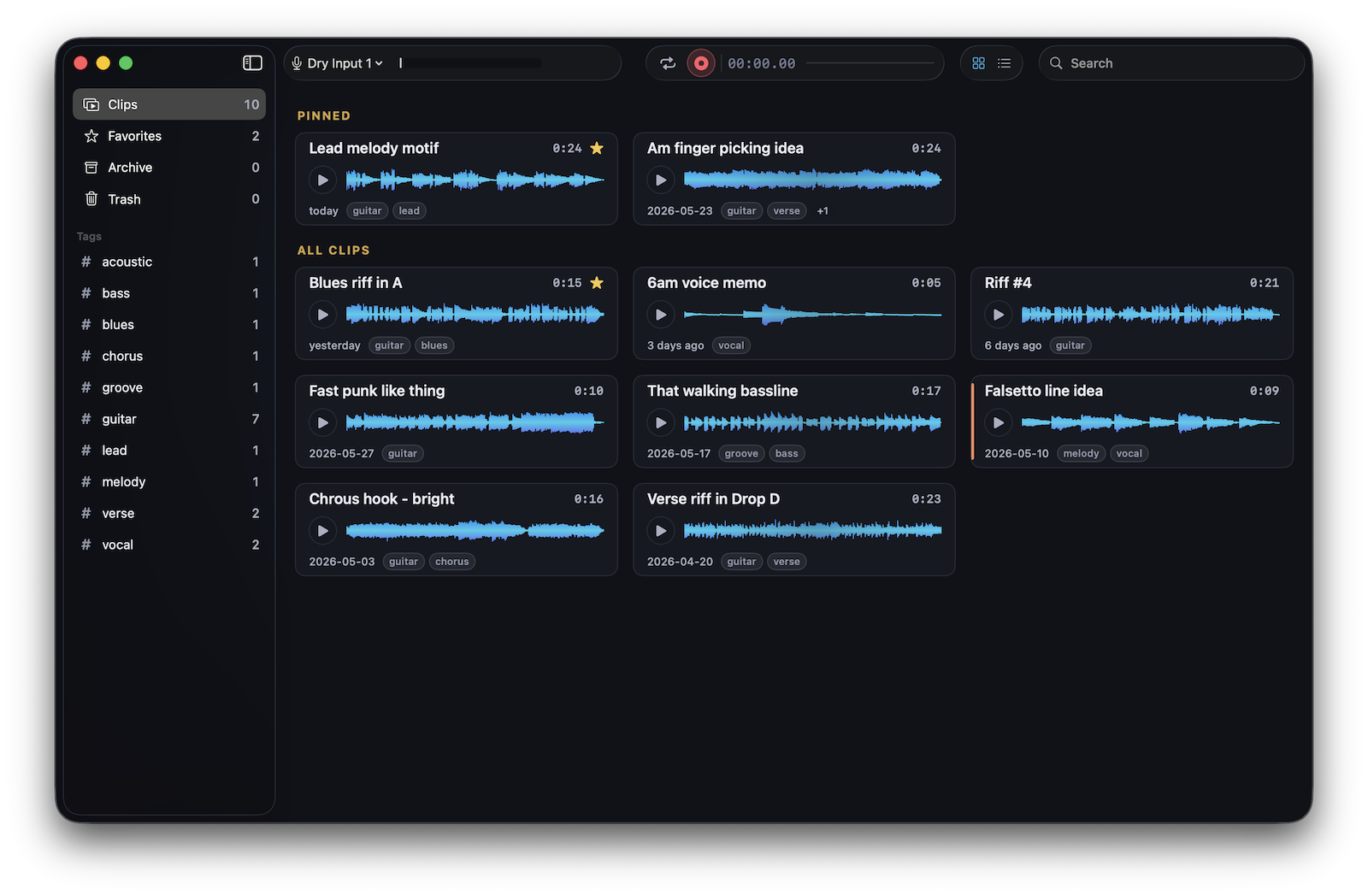Viewport: 1368px width, 896px height.
Task: Toggle loop playback icon
Action: (x=668, y=63)
